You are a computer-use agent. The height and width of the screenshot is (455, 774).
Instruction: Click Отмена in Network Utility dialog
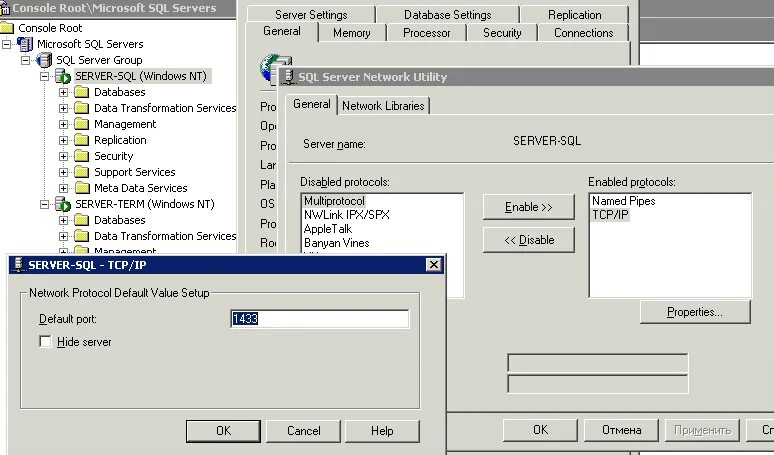click(621, 430)
